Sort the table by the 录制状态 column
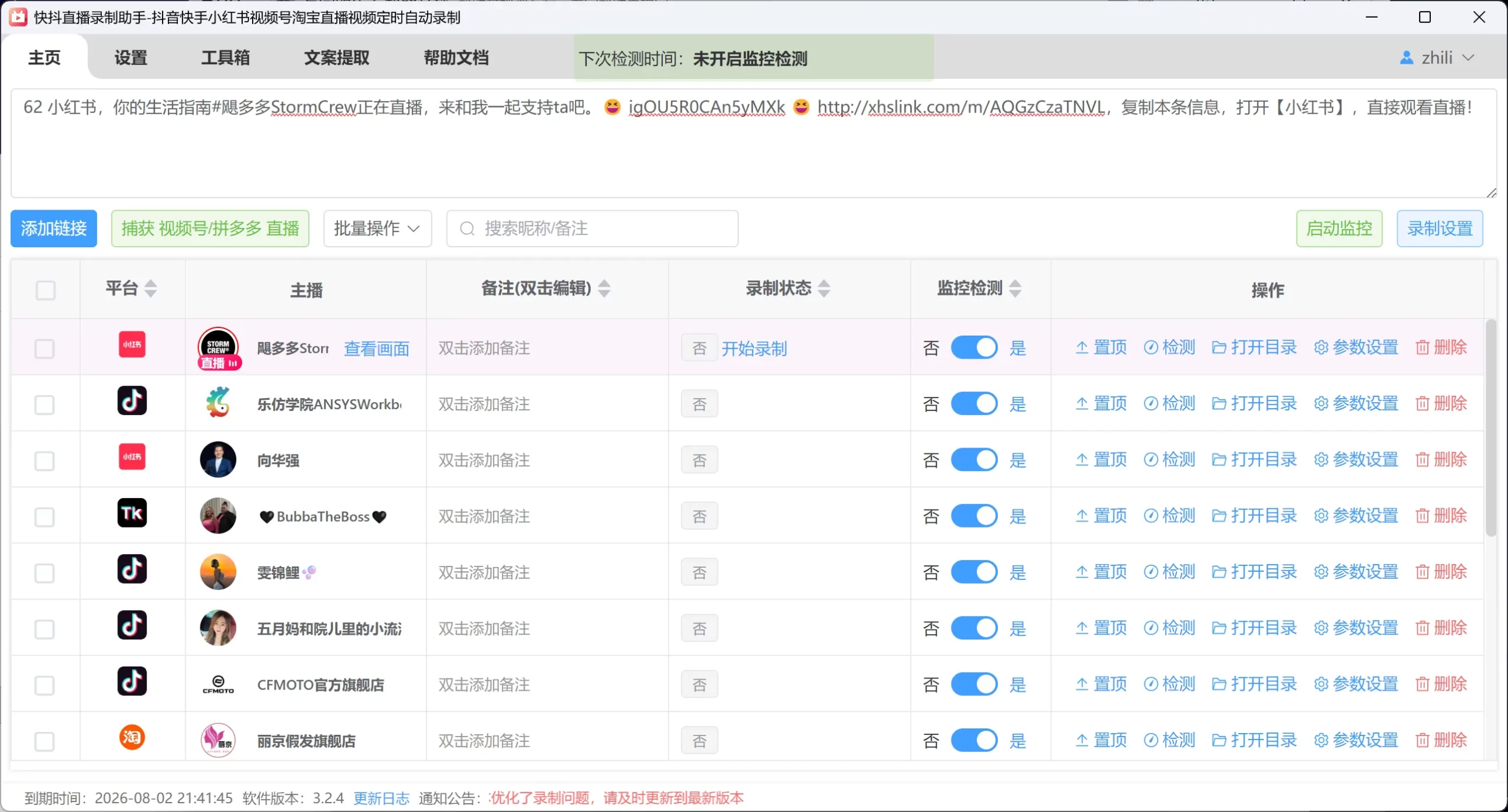 click(x=824, y=289)
